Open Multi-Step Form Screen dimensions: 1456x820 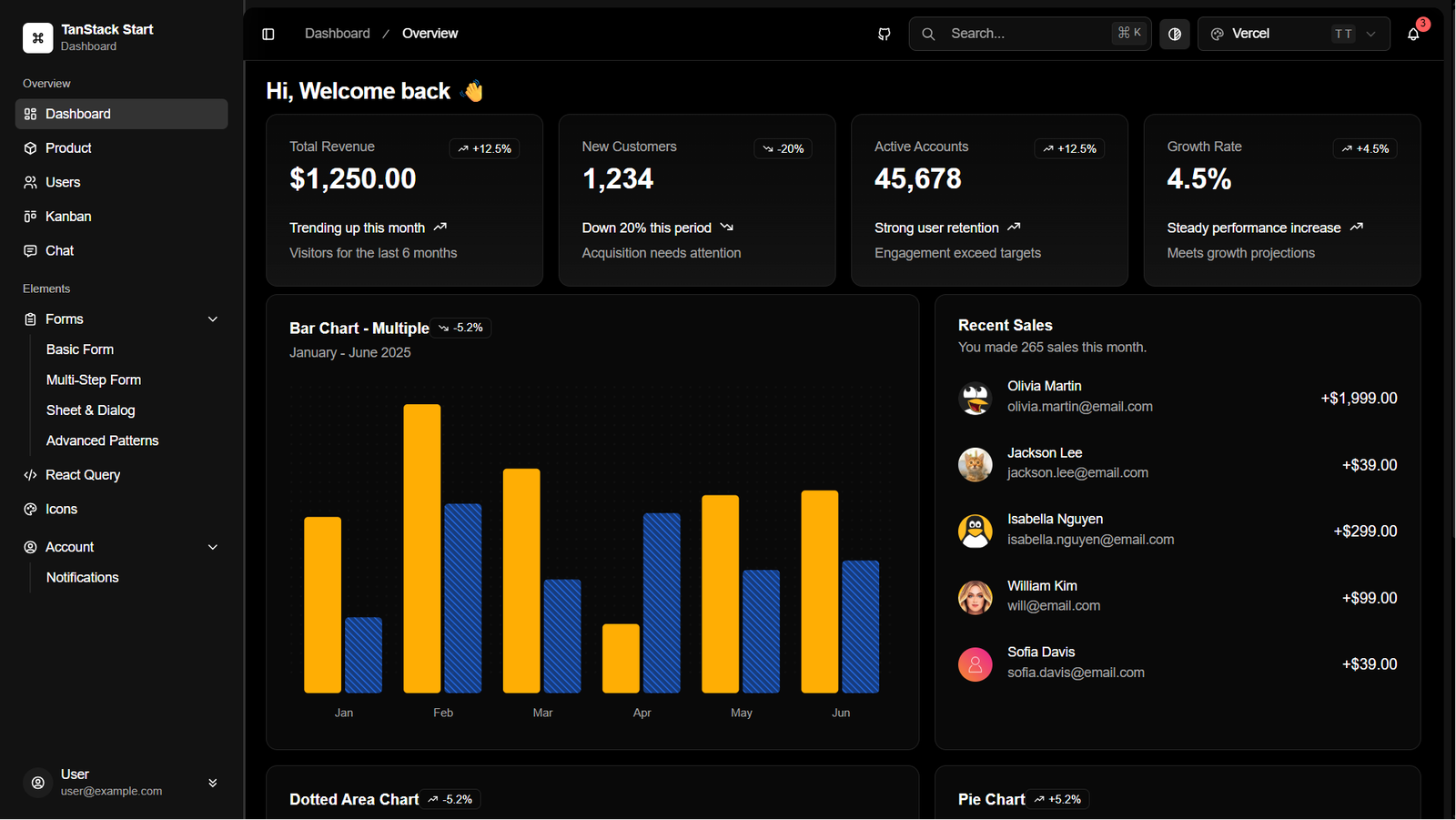[94, 380]
